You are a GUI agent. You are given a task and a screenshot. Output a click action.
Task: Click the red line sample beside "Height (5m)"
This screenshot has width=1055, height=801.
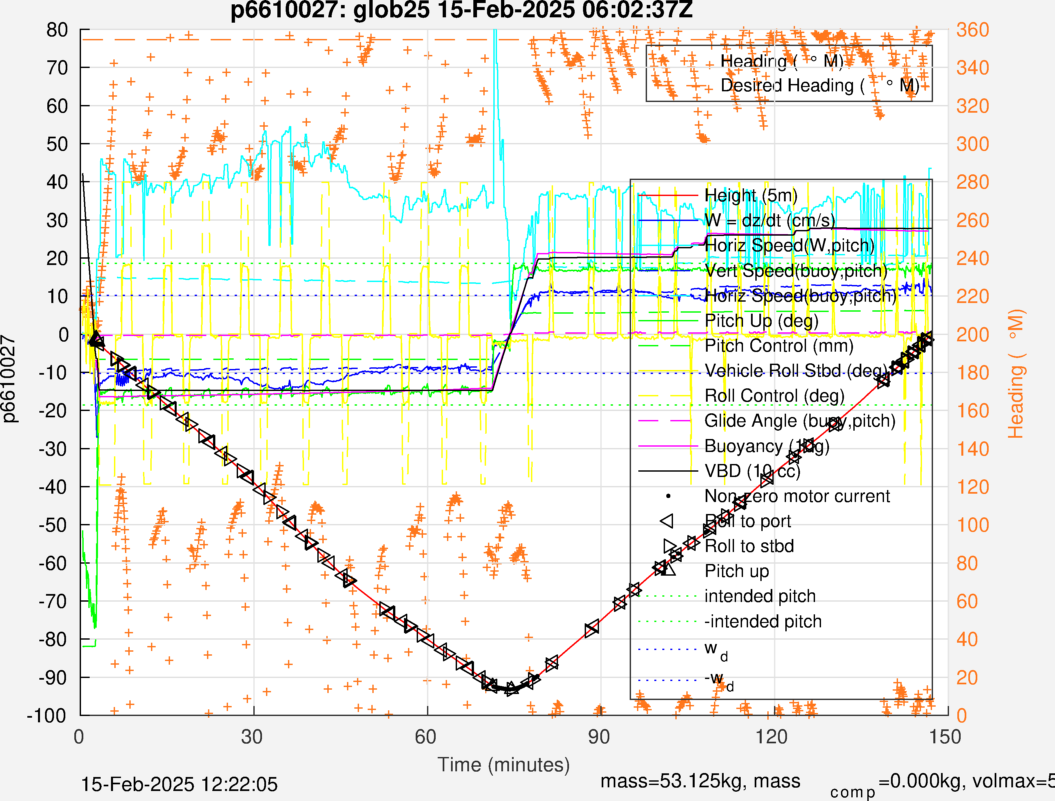[667, 196]
